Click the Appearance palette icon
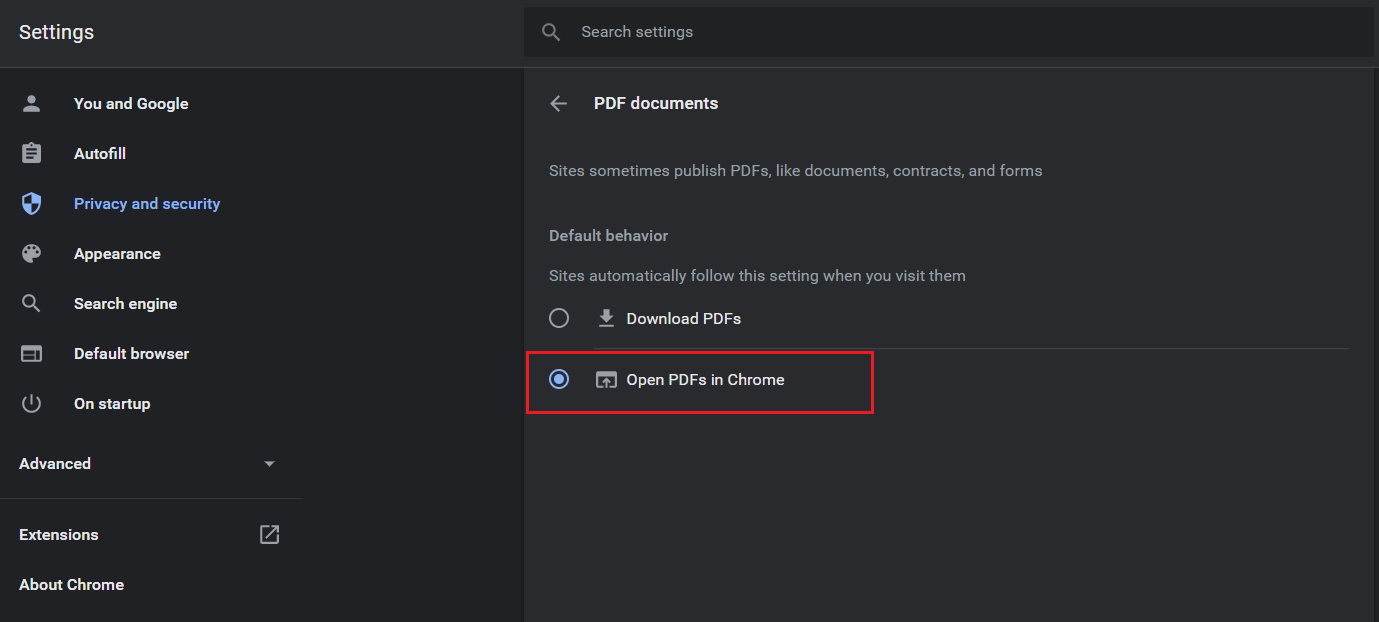This screenshot has width=1379, height=622. pos(32,254)
